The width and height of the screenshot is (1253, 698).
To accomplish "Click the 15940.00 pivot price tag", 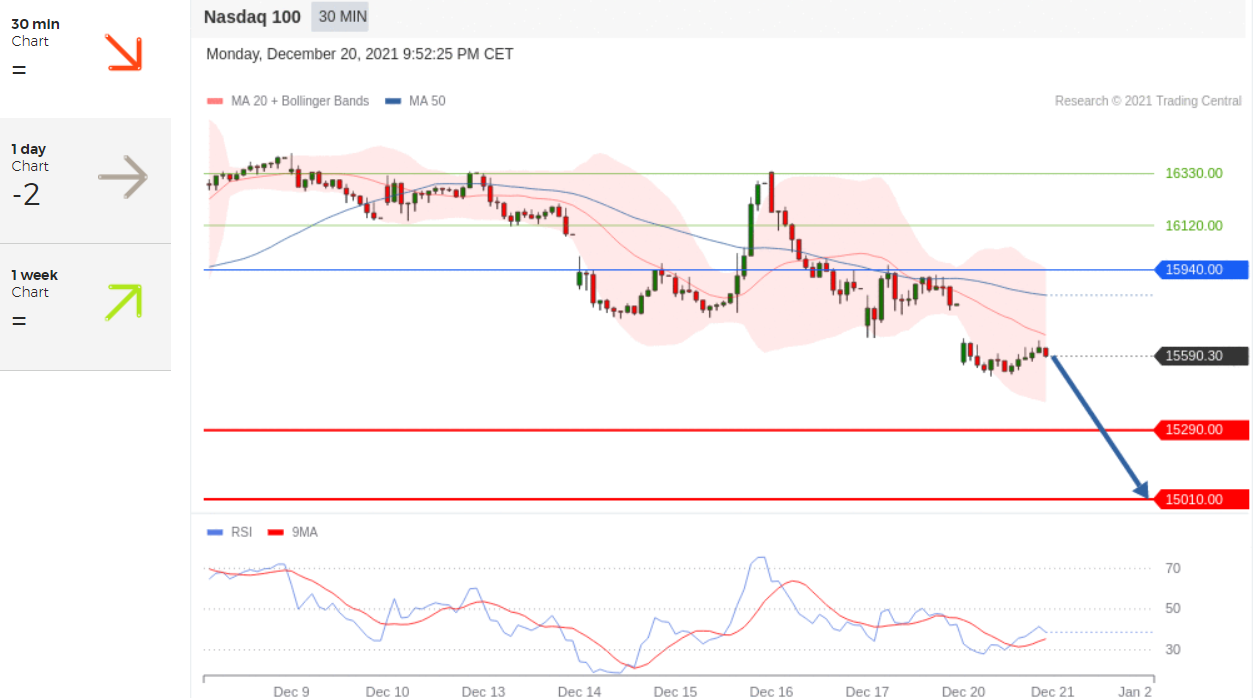I will (1201, 269).
